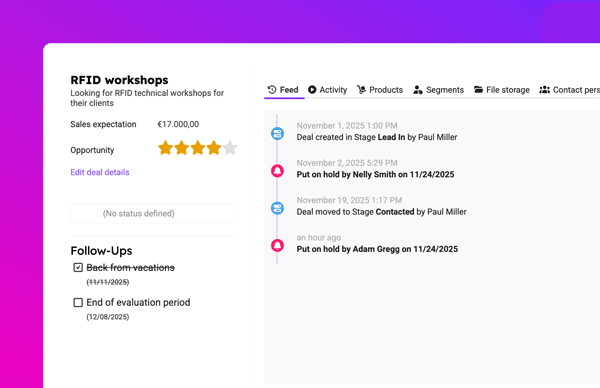Click Put on hold by Adam Gregg entry
This screenshot has height=388, width=600.
[x=377, y=249]
